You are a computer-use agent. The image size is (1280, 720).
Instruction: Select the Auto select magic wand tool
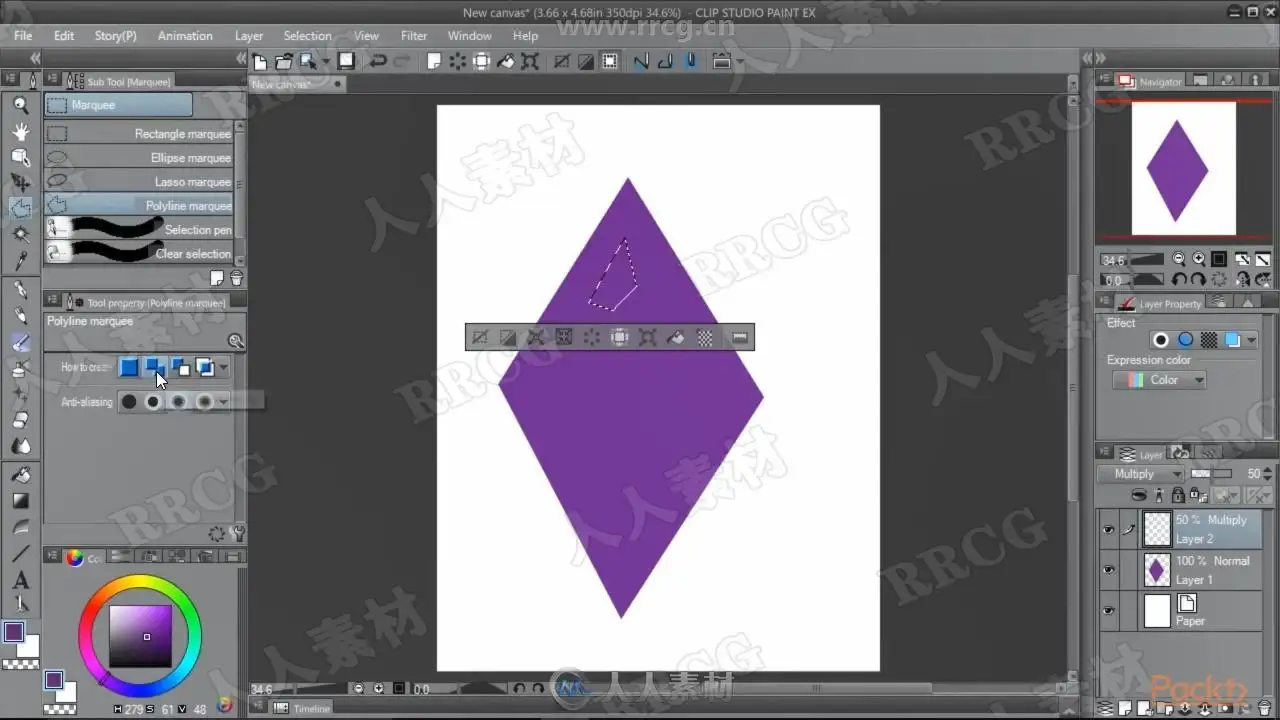pyautogui.click(x=20, y=235)
